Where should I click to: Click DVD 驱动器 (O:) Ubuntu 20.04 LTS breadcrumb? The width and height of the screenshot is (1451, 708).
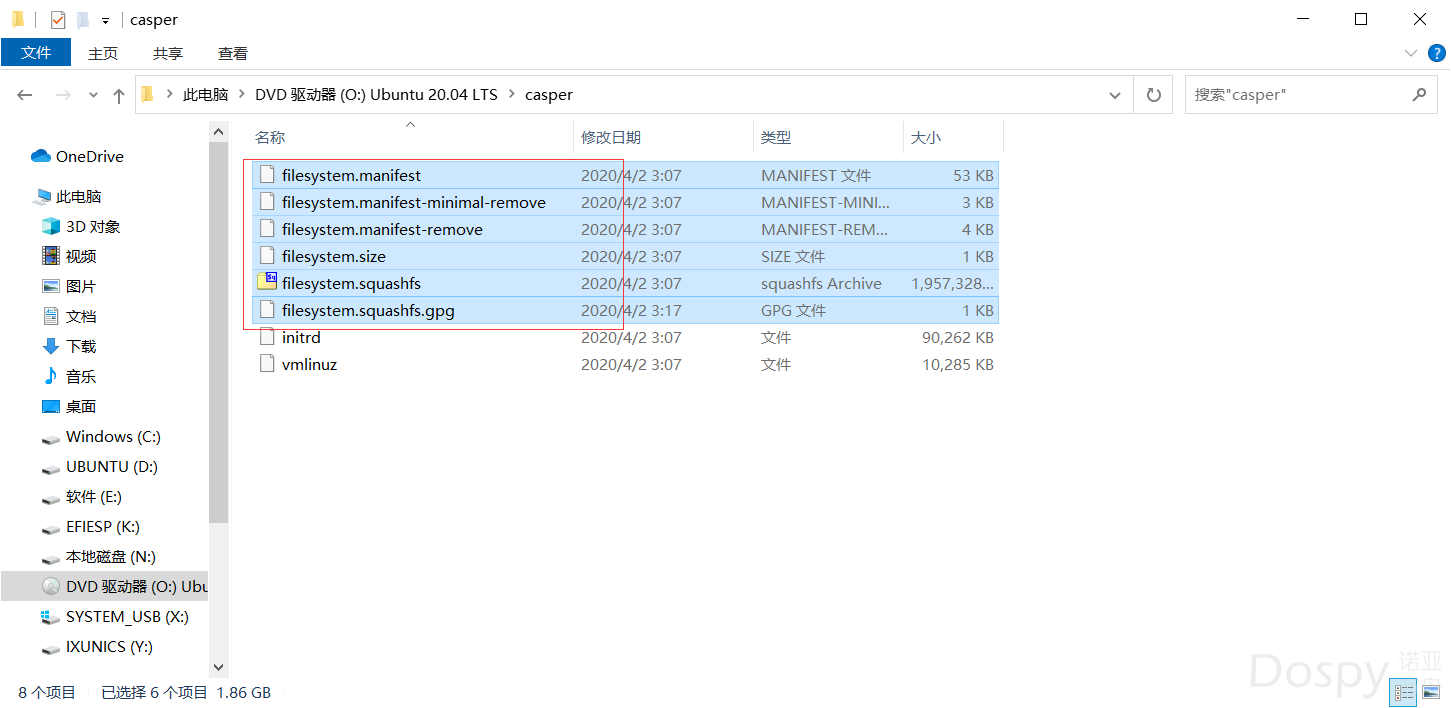point(376,94)
